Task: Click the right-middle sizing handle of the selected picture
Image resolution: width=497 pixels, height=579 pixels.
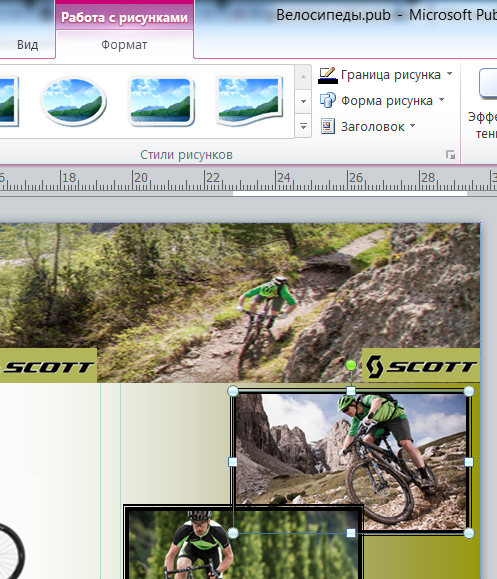Action: 469,462
